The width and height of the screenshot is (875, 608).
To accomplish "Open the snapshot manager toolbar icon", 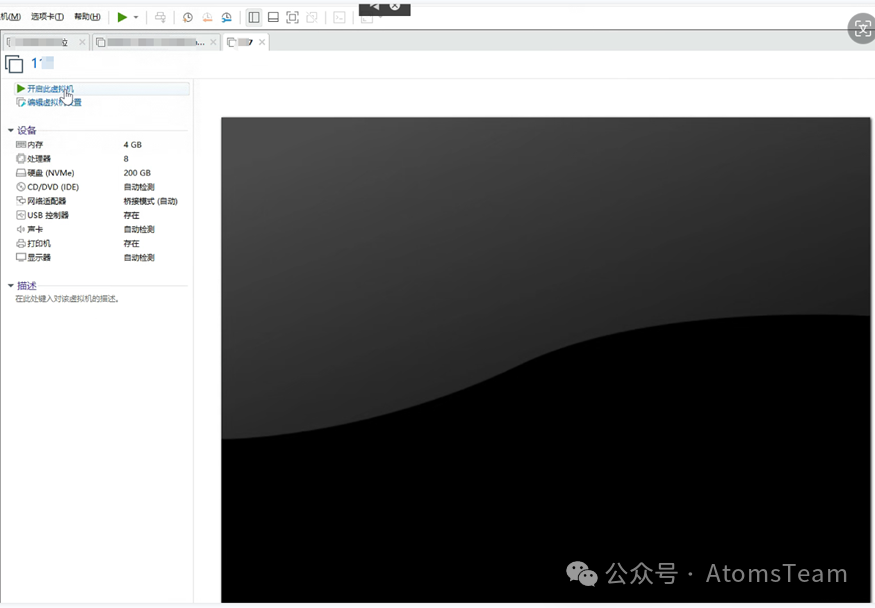I will (x=226, y=17).
